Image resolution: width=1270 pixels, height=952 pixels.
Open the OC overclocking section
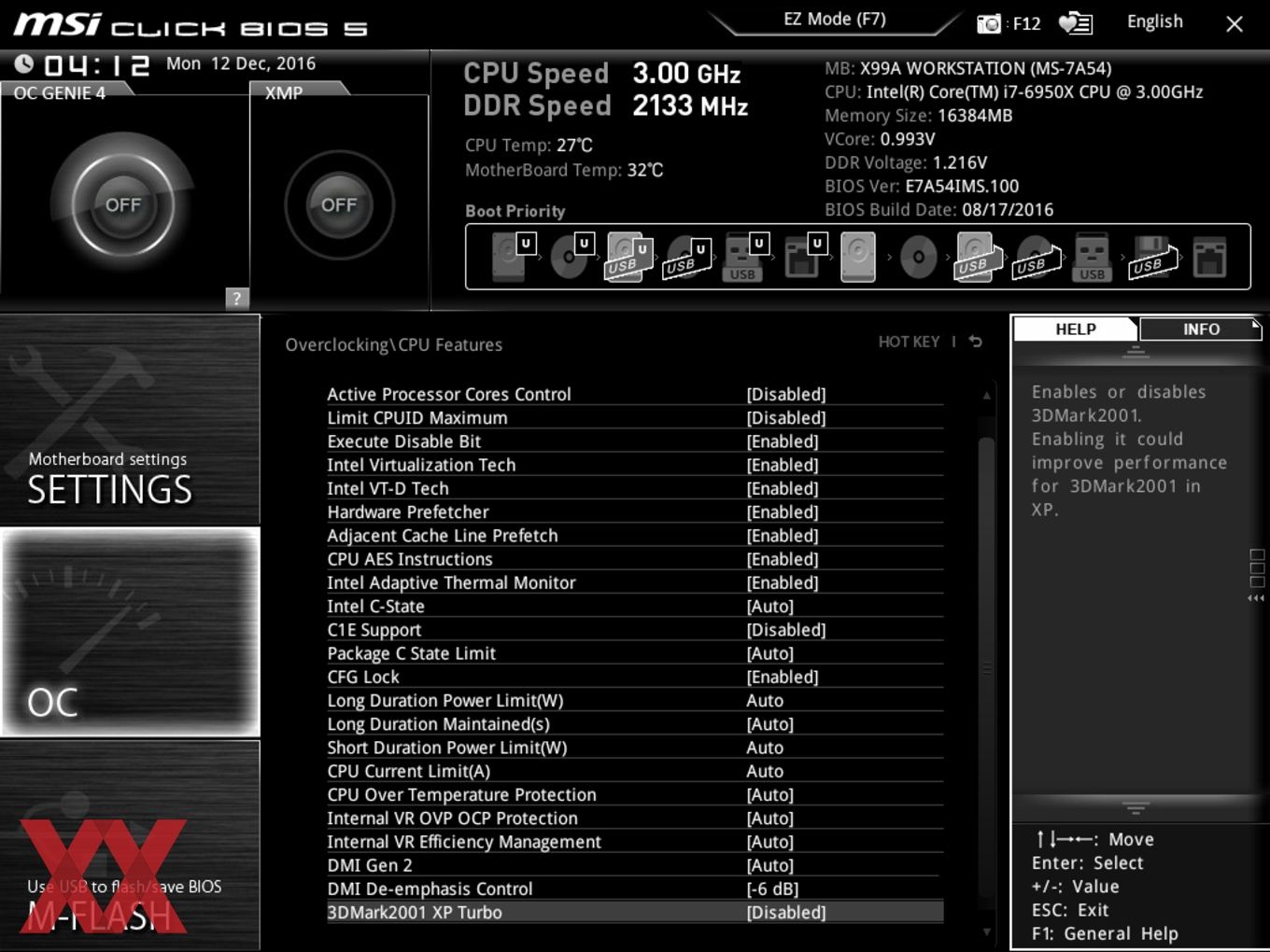point(130,632)
